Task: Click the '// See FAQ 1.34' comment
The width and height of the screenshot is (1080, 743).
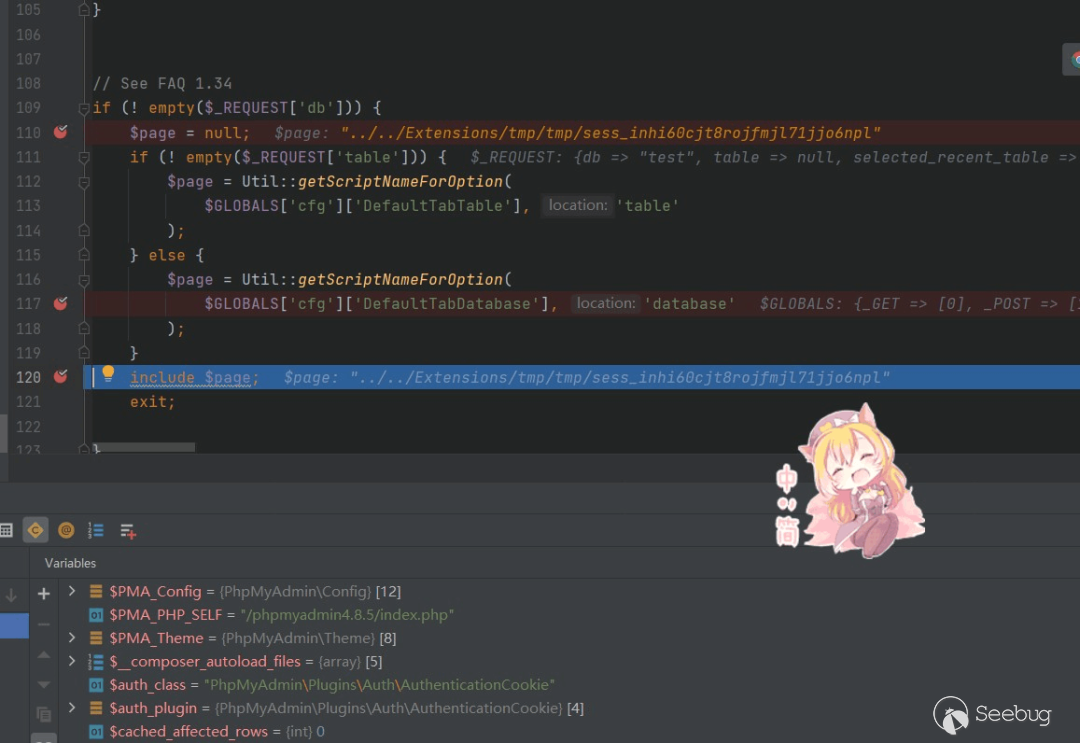Action: tap(162, 83)
